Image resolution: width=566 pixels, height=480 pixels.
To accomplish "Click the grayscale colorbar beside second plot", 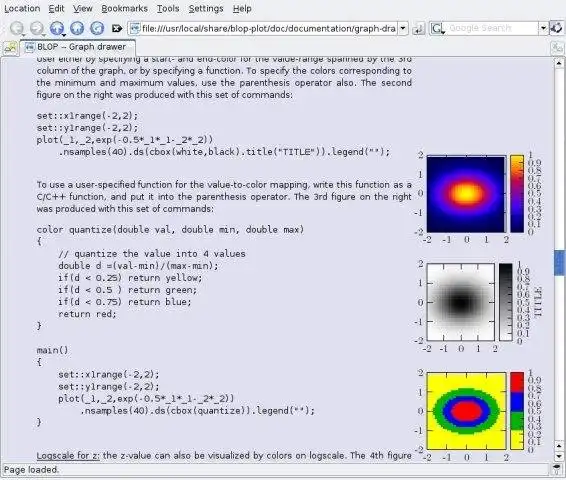I will (505, 302).
